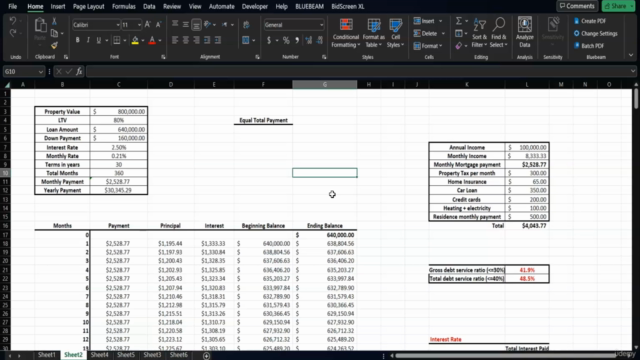Click the Copy icon
Image resolution: width=640 pixels, height=360 pixels.
point(54,33)
